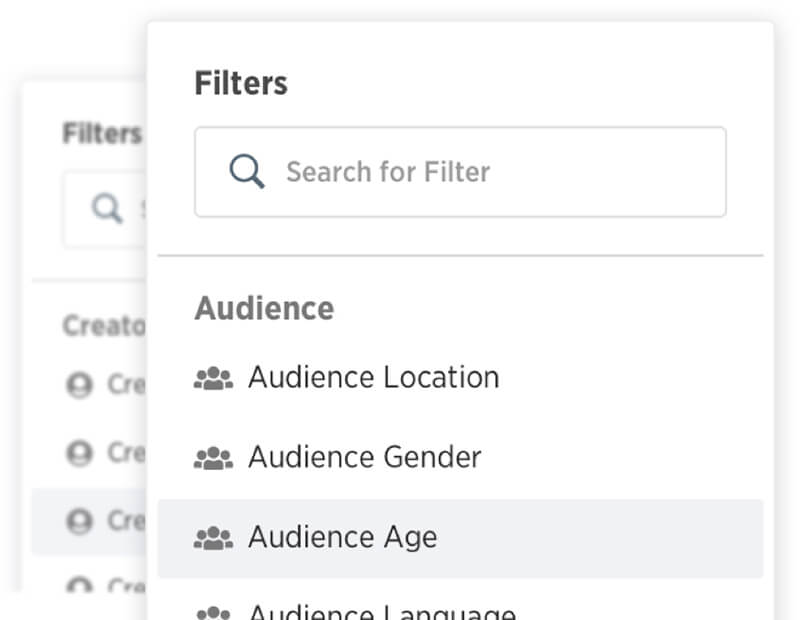Click the first blurred Creator row's person icon
800x620 pixels.
tap(80, 385)
